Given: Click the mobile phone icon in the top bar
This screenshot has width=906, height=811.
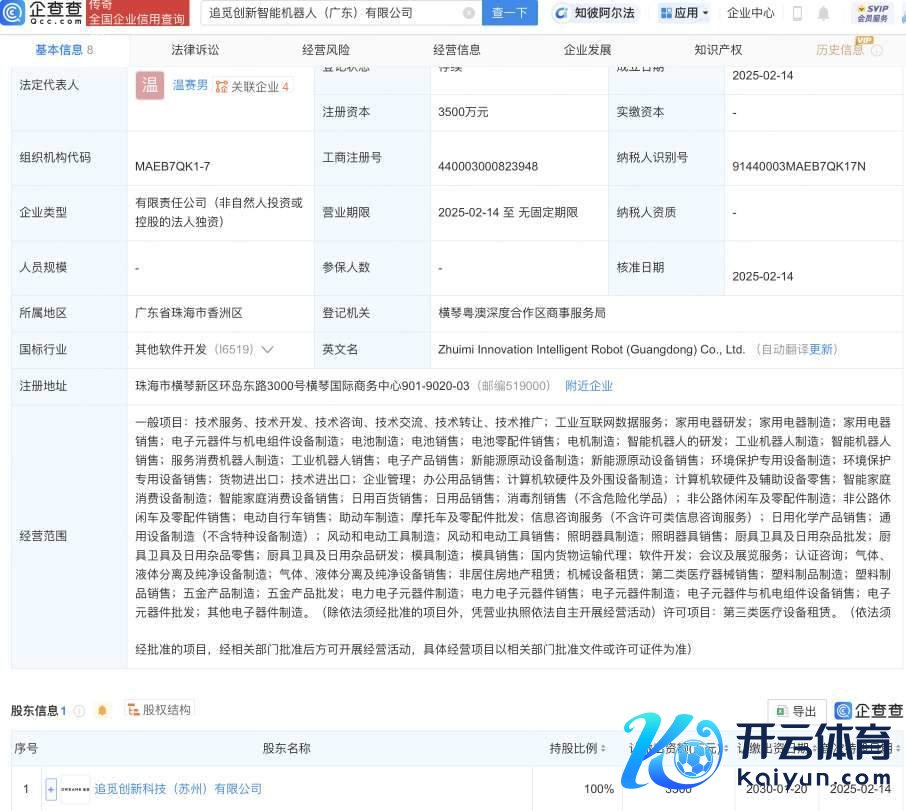Looking at the screenshot, I should (x=797, y=13).
